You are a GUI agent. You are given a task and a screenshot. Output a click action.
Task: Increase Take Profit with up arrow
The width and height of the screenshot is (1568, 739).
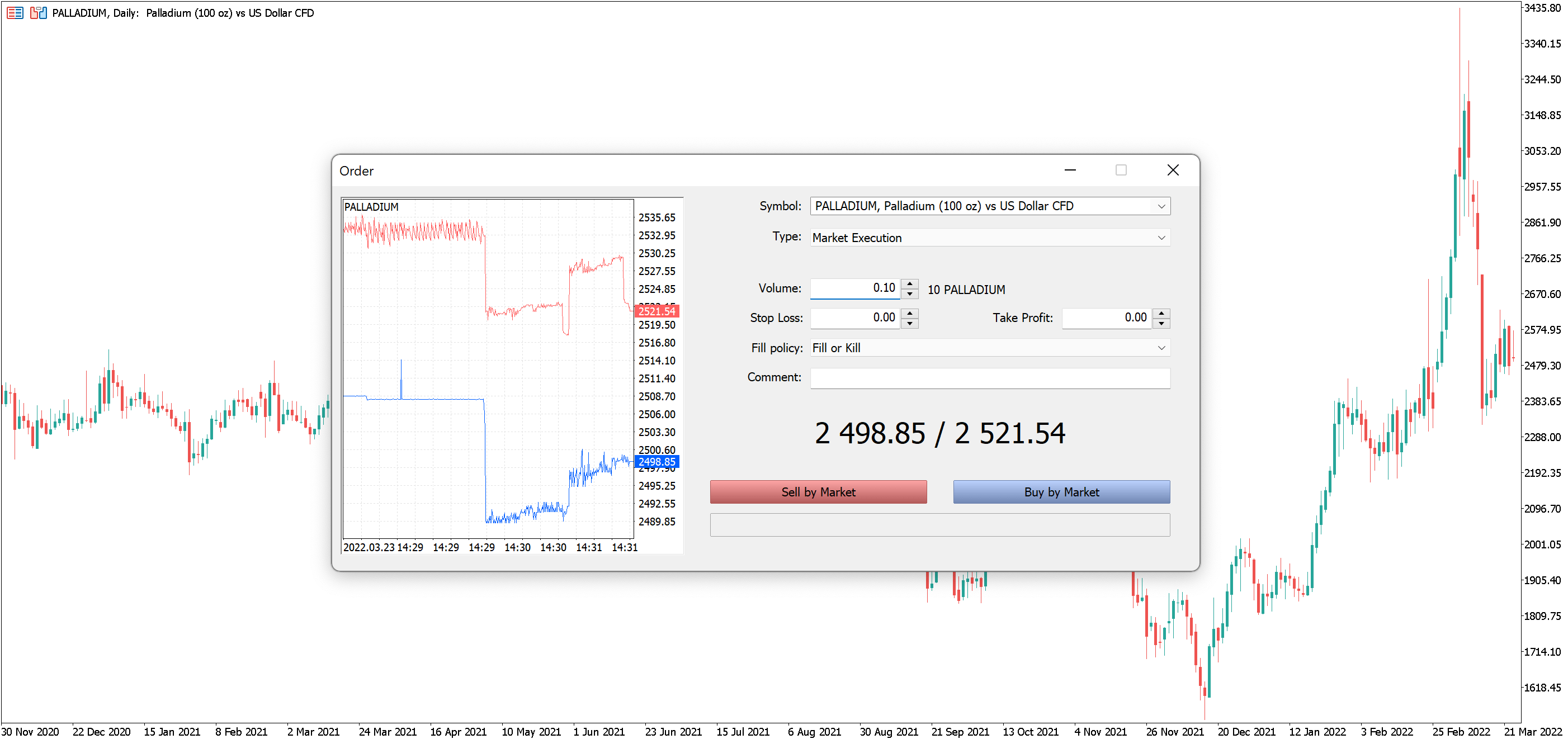tap(1161, 312)
